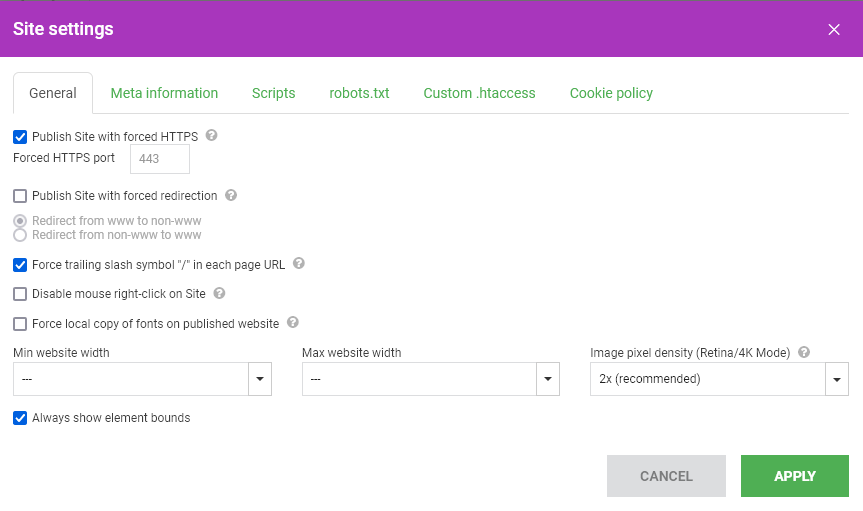Open help tooltip for disabling right-click
Viewport: 863px width, 511px height.
click(220, 293)
